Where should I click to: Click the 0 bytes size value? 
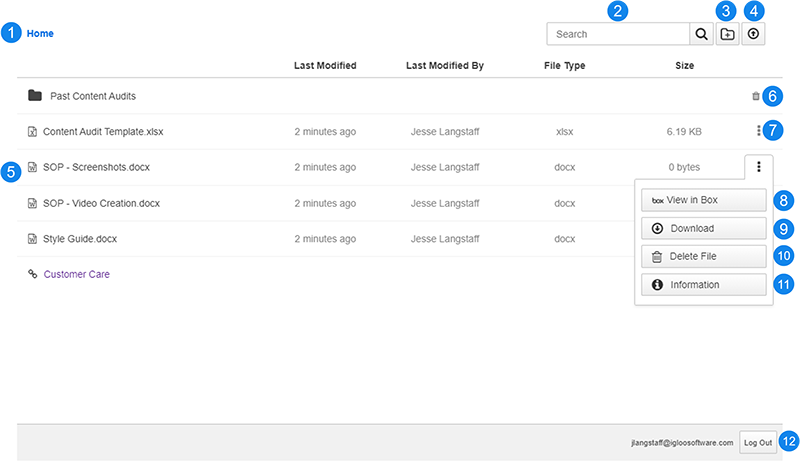tap(684, 167)
